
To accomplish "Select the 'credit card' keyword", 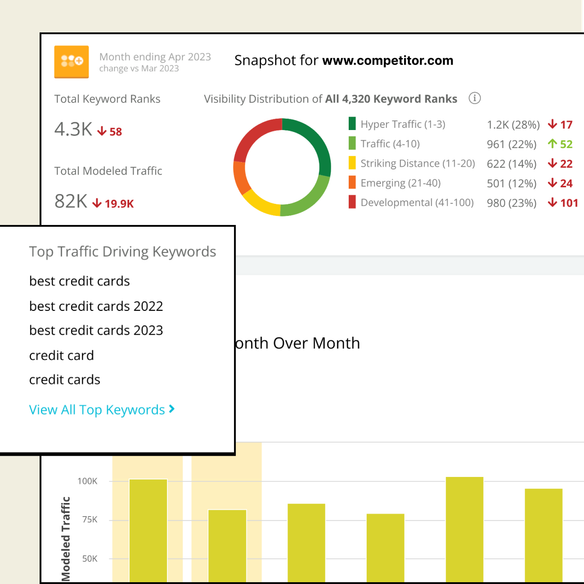I will point(61,355).
